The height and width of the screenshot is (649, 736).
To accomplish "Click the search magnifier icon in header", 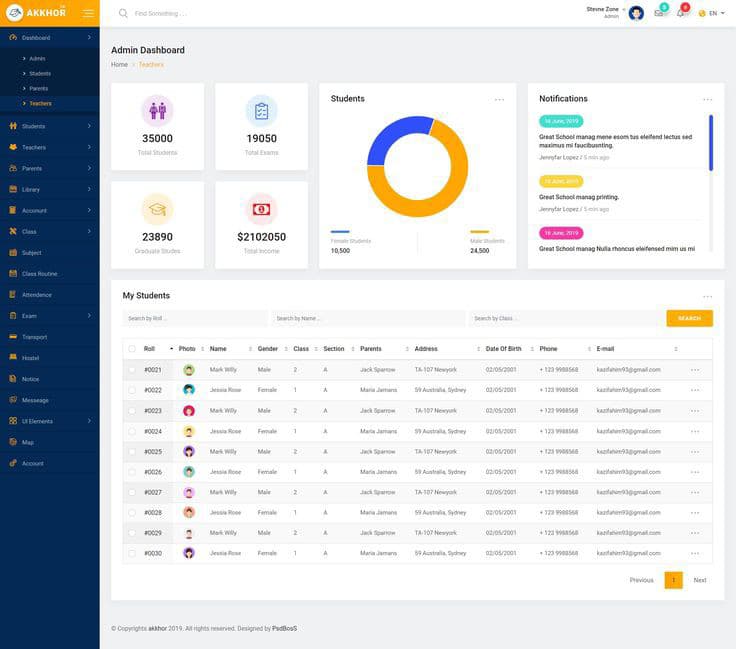I will 123,14.
